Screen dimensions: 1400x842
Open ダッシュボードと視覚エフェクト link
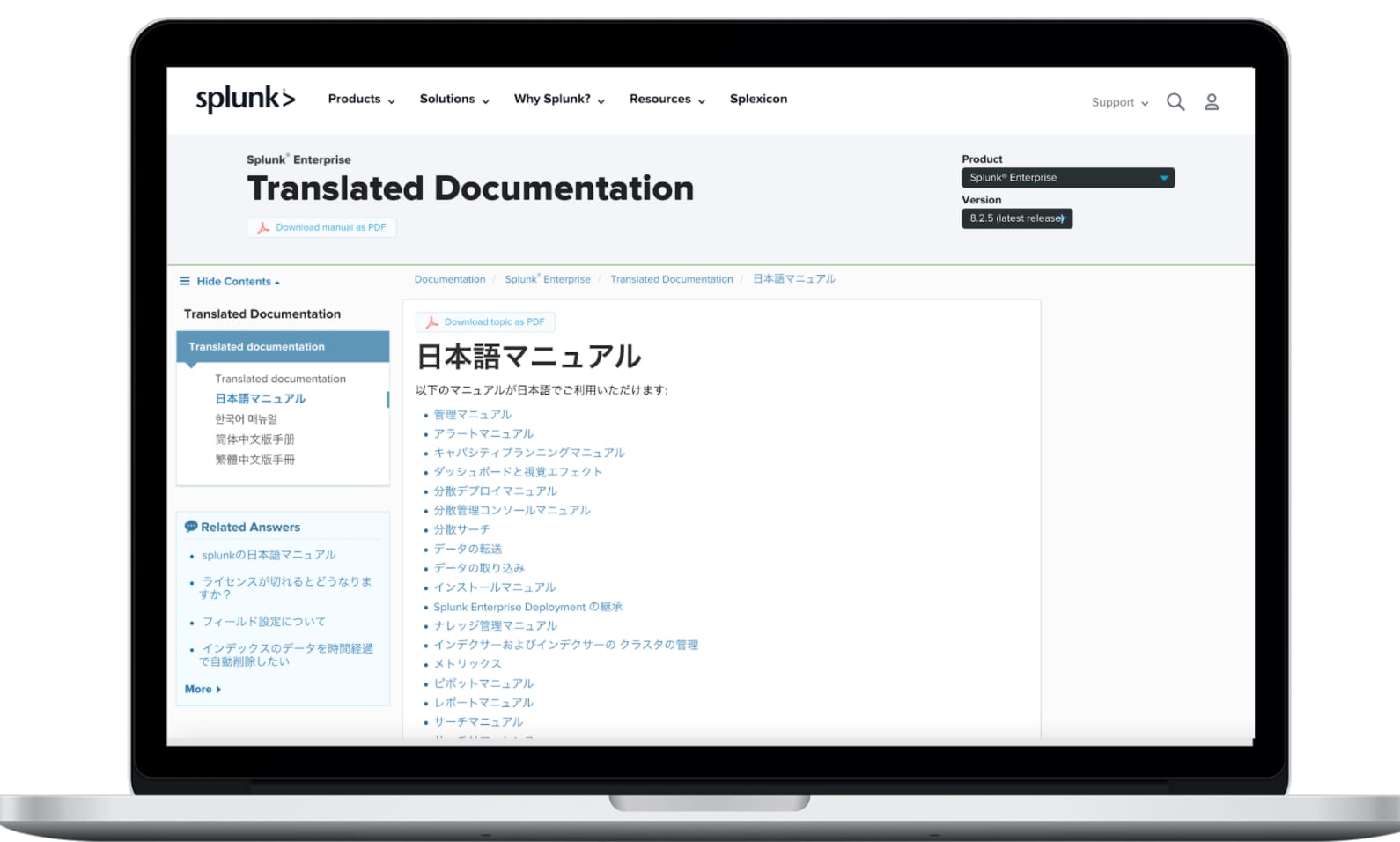(x=518, y=472)
